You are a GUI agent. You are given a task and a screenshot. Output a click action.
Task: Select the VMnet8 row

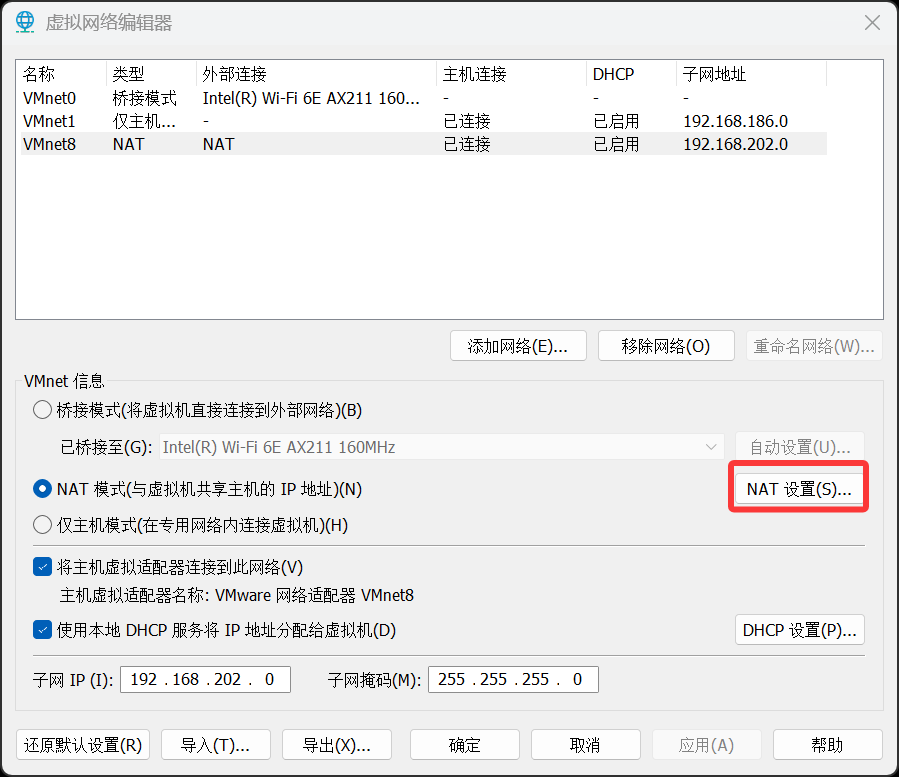click(x=424, y=144)
